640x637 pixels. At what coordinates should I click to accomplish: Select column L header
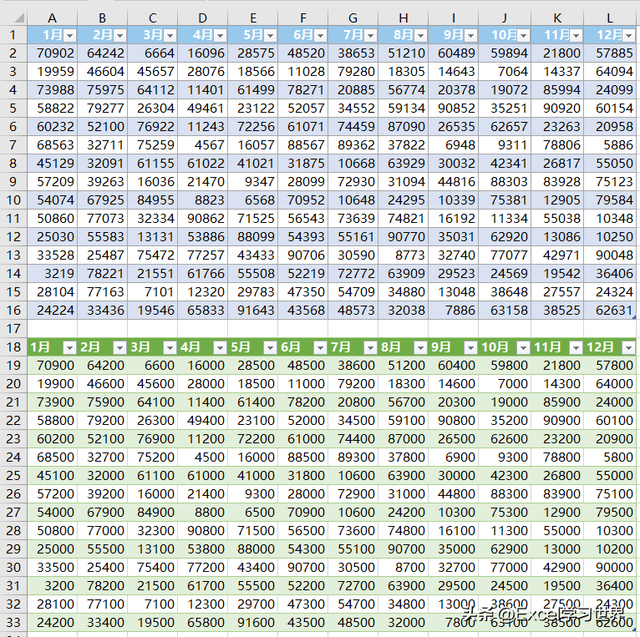610,18
